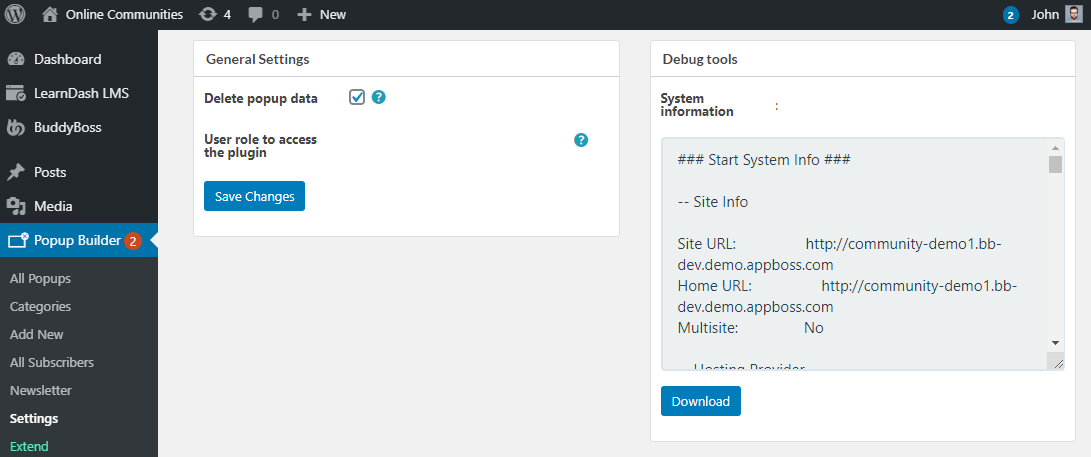The height and width of the screenshot is (457, 1091).
Task: Toggle the Delete popup data checkbox
Action: (x=357, y=97)
